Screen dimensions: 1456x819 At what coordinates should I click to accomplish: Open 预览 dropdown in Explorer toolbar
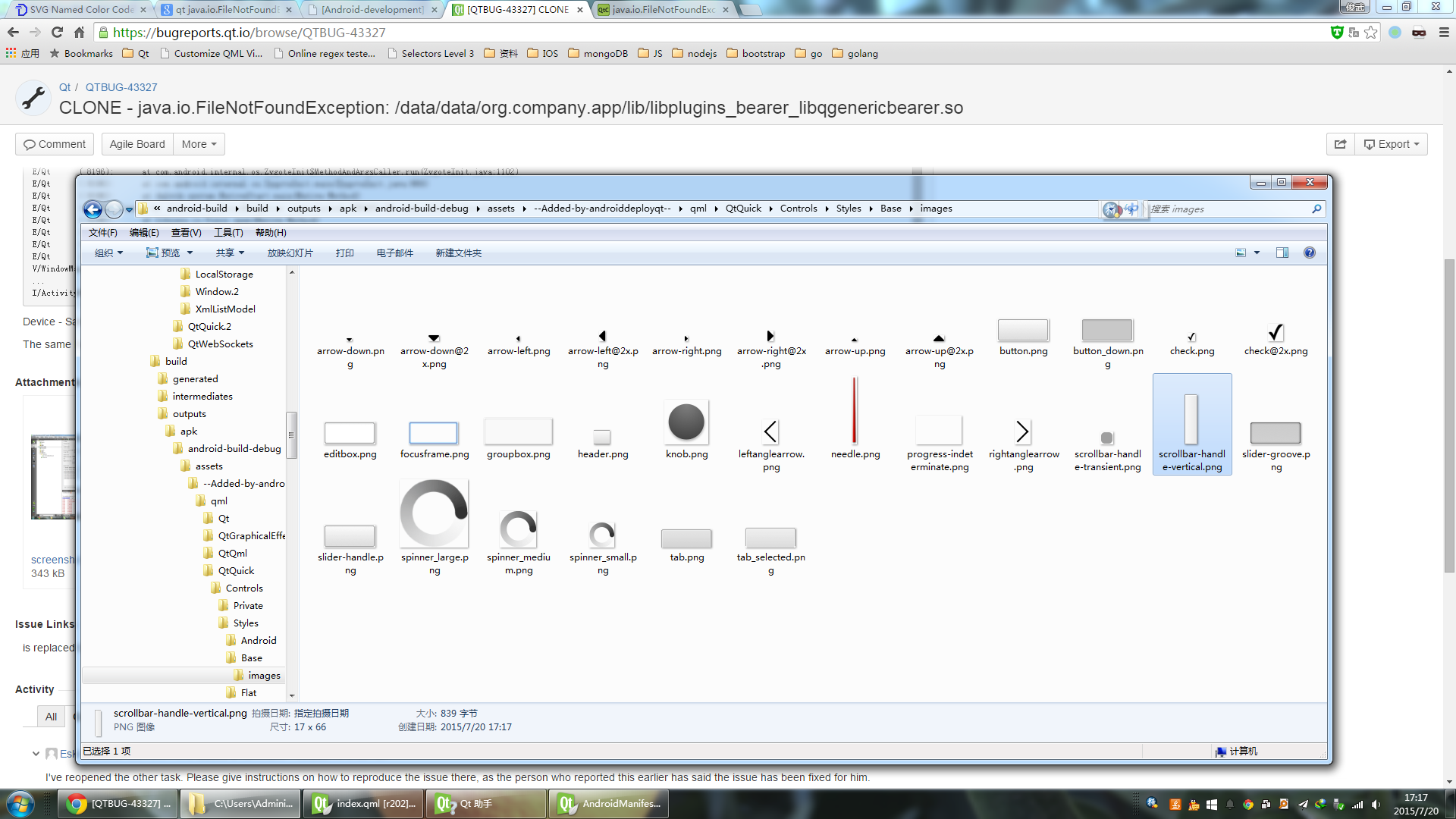170,253
